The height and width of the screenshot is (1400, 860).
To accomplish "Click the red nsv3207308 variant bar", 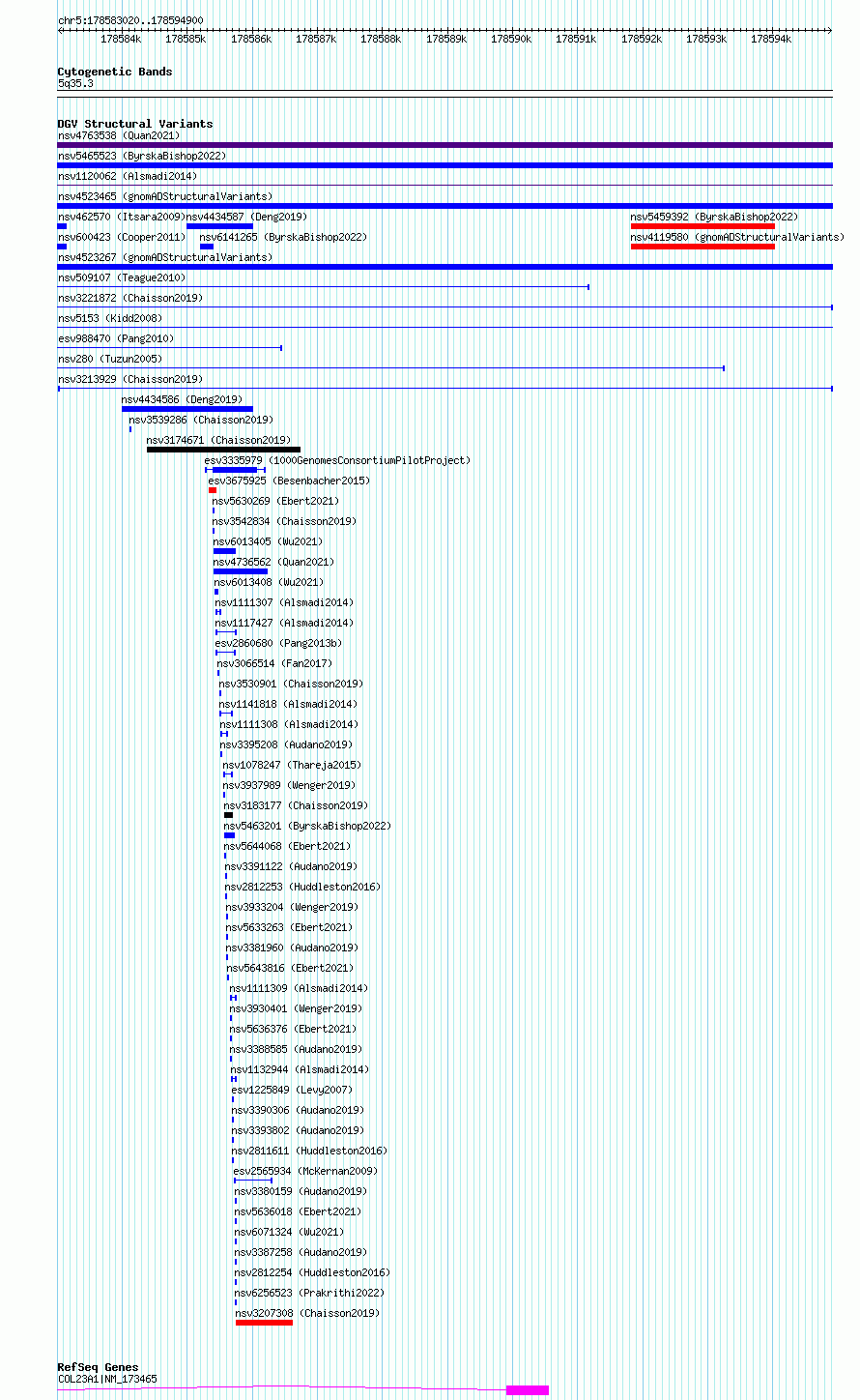I will click(264, 1323).
